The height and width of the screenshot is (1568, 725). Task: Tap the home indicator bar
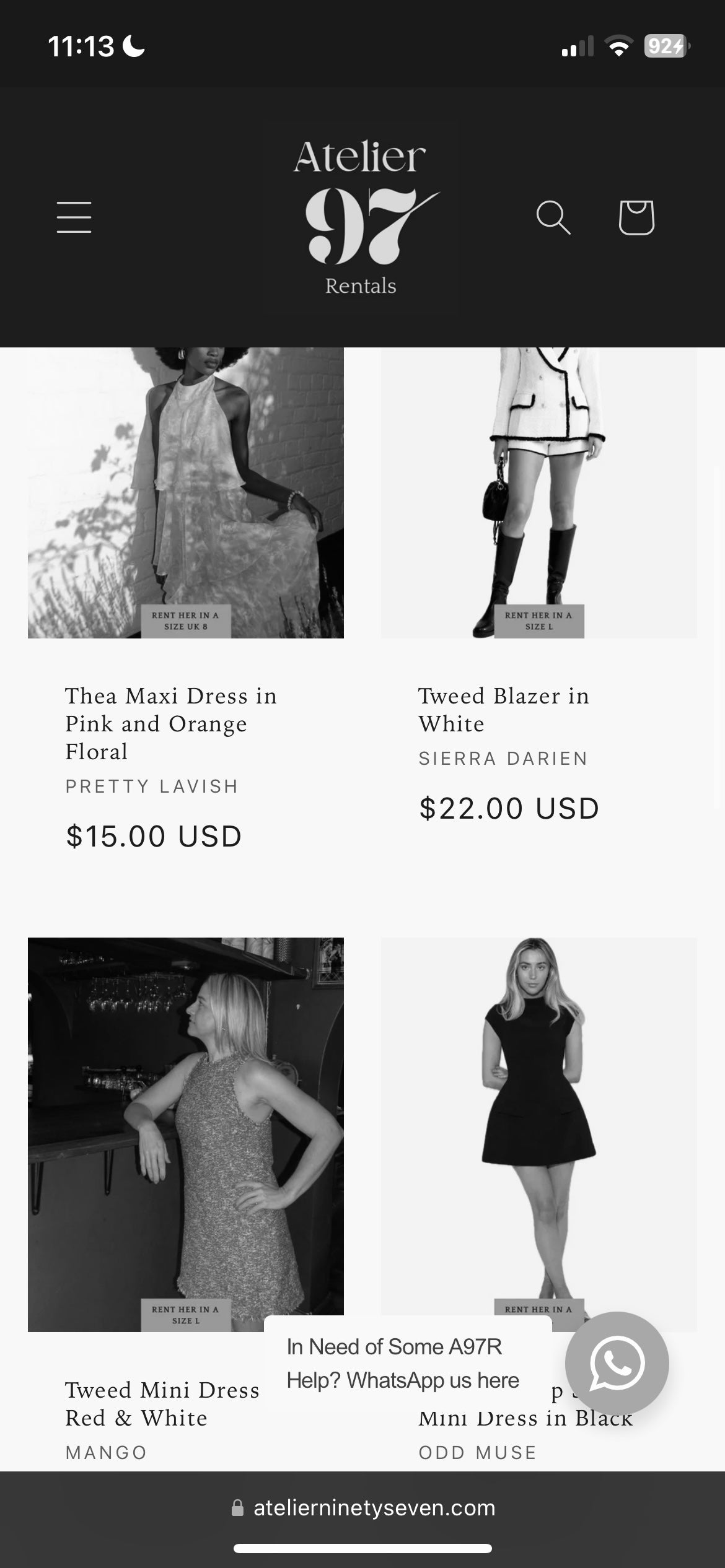click(362, 1548)
